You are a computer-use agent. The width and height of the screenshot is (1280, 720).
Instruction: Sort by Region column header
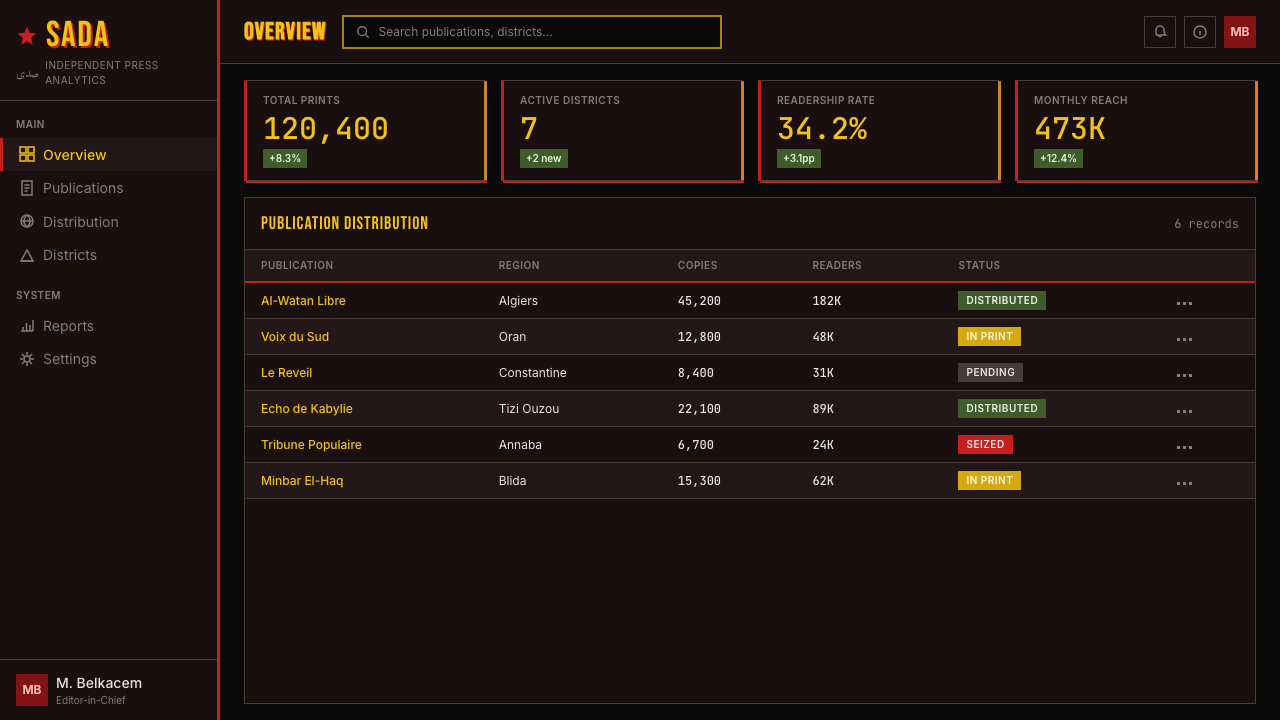[519, 266]
